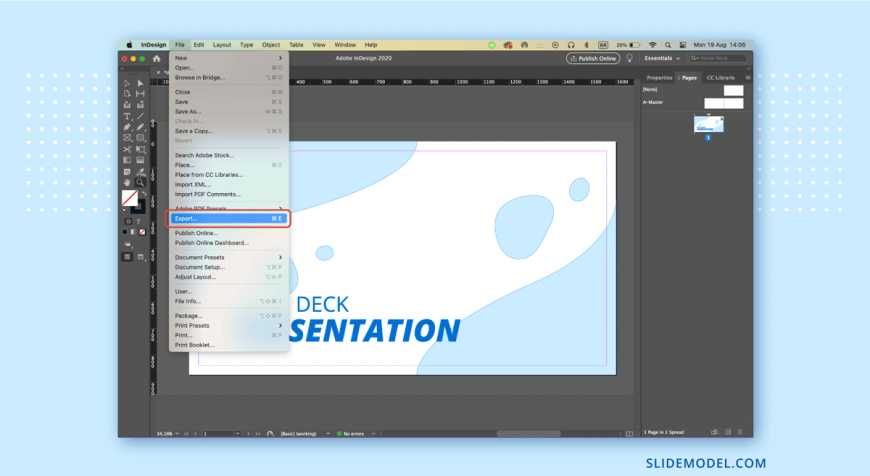Open the Pages panel menu icon
This screenshot has width=870, height=476.
coord(748,78)
